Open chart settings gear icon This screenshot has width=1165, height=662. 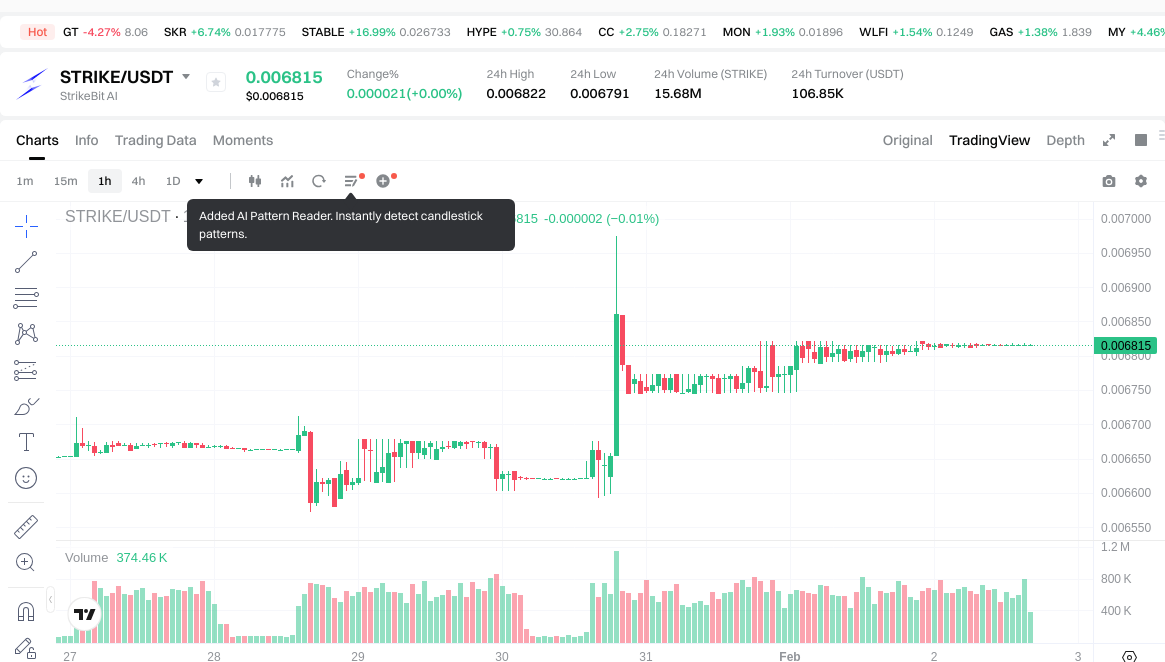pyautogui.click(x=1141, y=181)
